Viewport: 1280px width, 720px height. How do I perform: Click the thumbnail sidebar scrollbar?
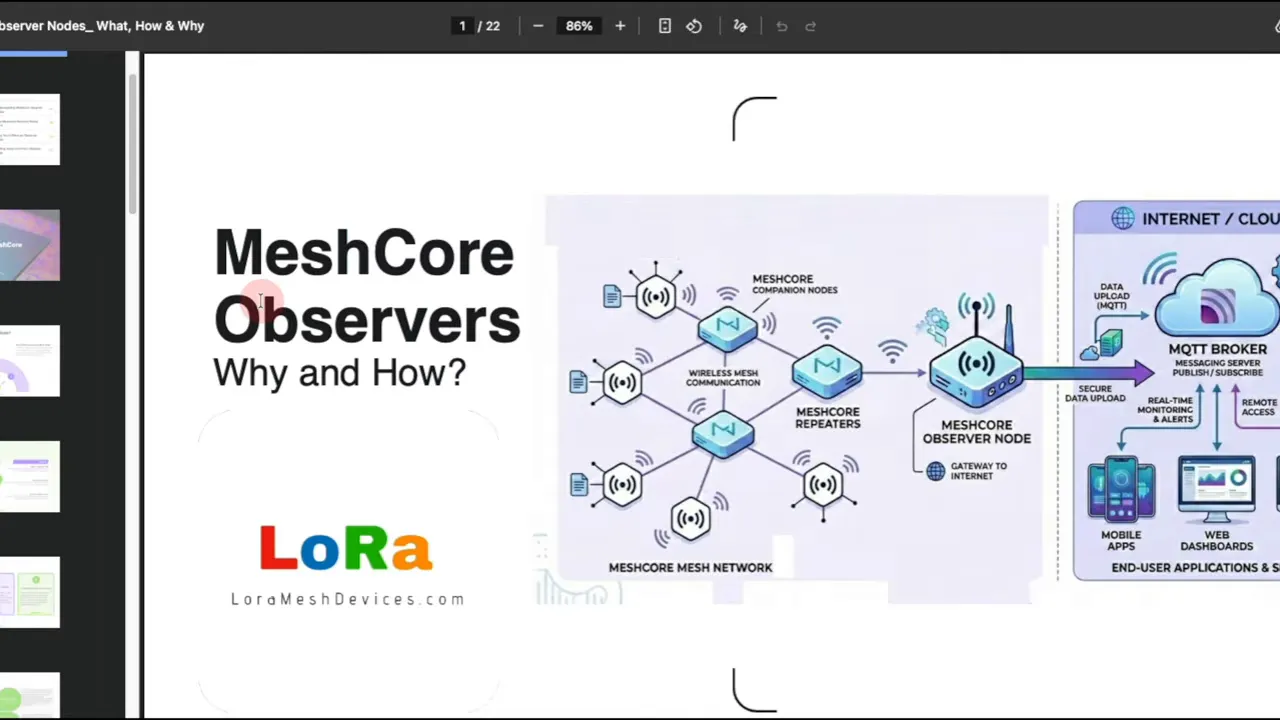pyautogui.click(x=132, y=145)
